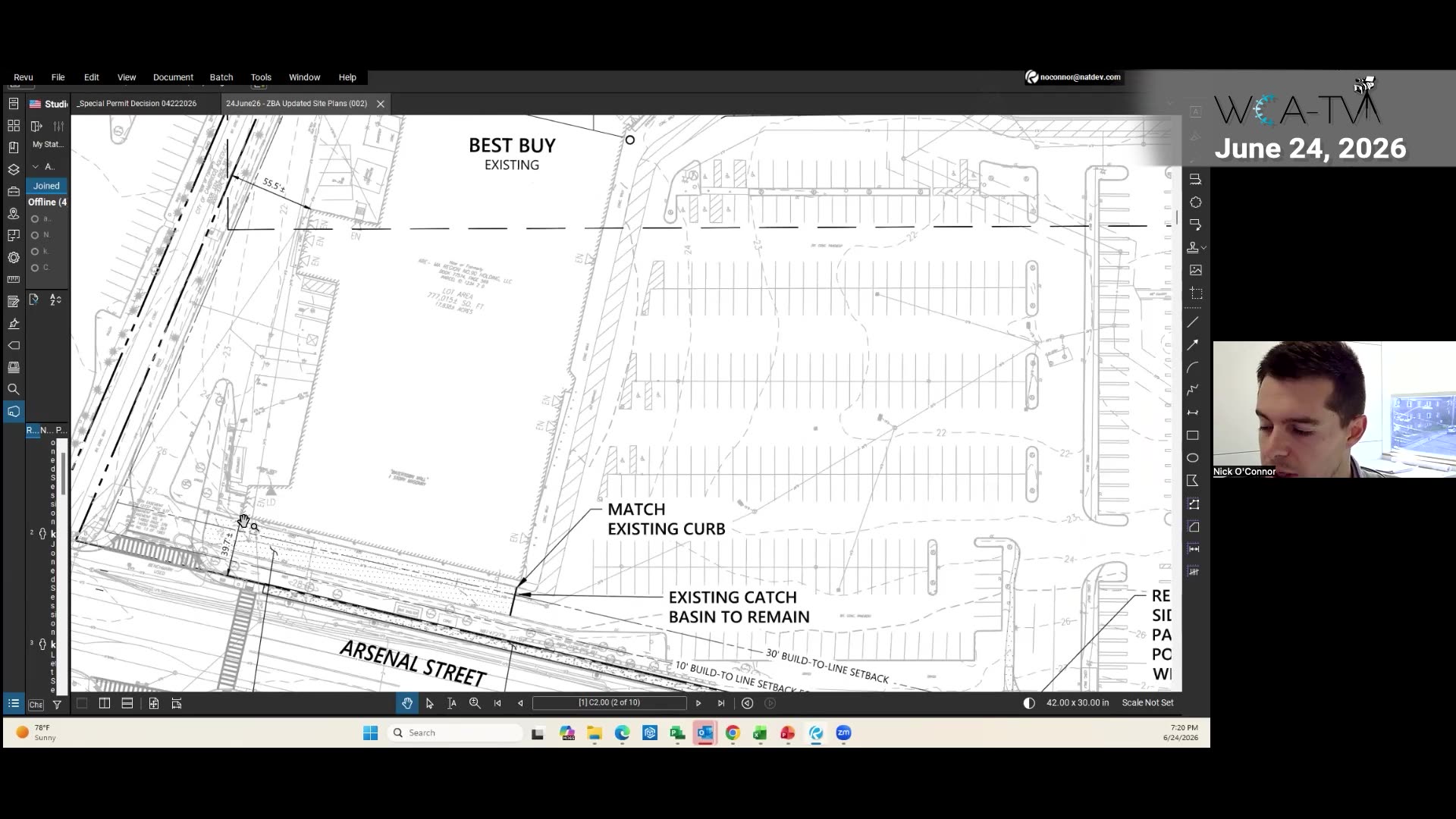Select the Dimension tool
Image resolution: width=1456 pixels, height=819 pixels.
[1193, 413]
